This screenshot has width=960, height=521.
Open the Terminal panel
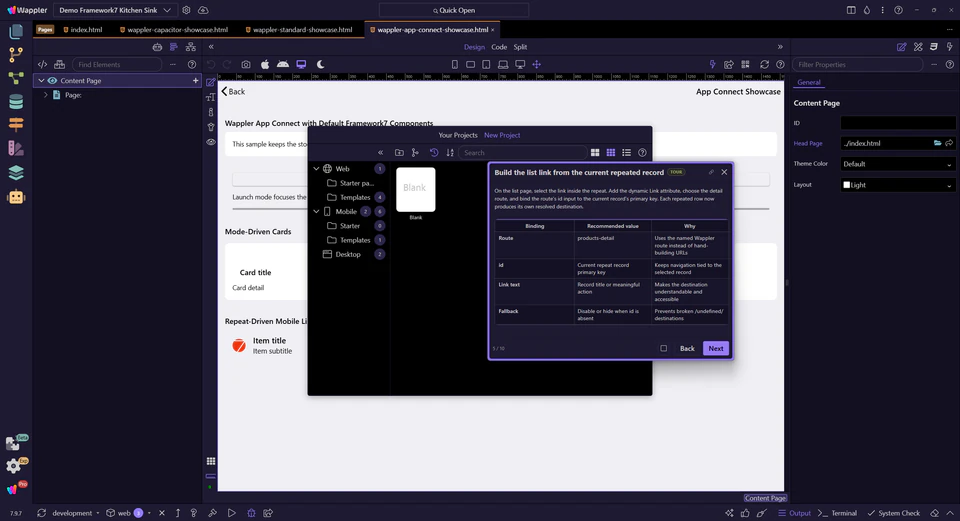838,513
